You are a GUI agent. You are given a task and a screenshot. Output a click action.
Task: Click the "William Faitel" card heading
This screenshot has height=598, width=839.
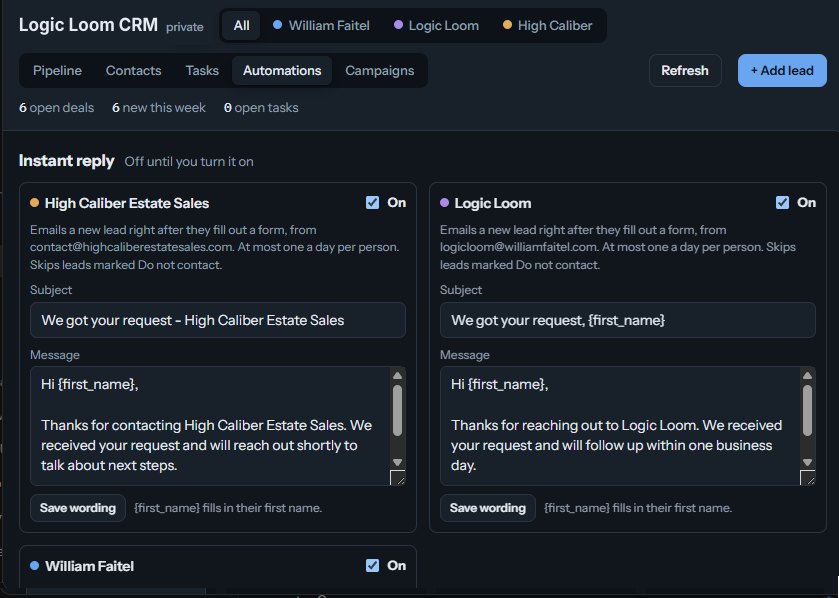pos(89,566)
